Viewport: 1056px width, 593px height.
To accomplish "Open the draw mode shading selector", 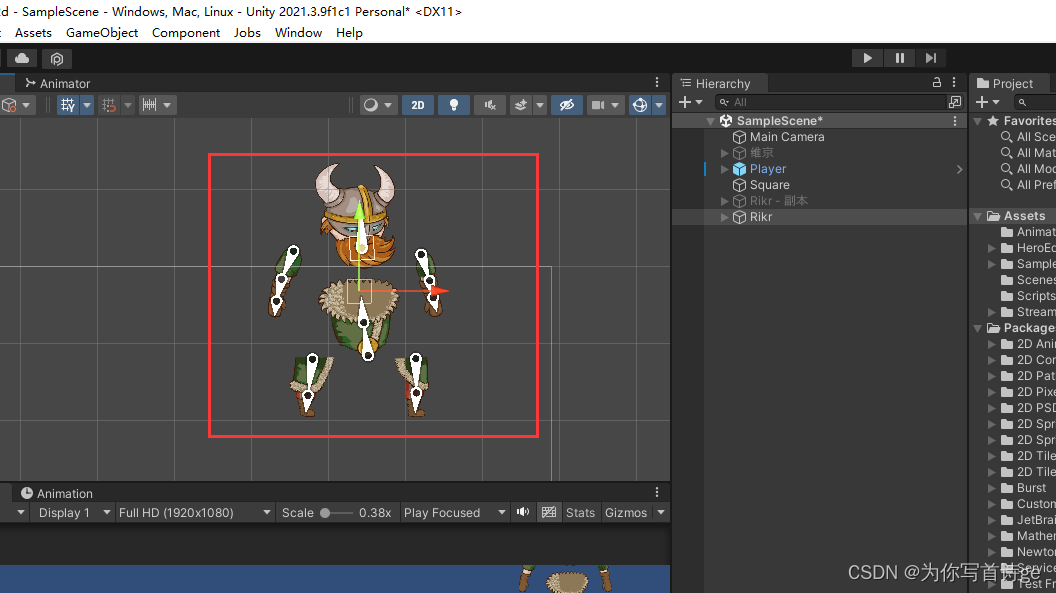I will (370, 105).
